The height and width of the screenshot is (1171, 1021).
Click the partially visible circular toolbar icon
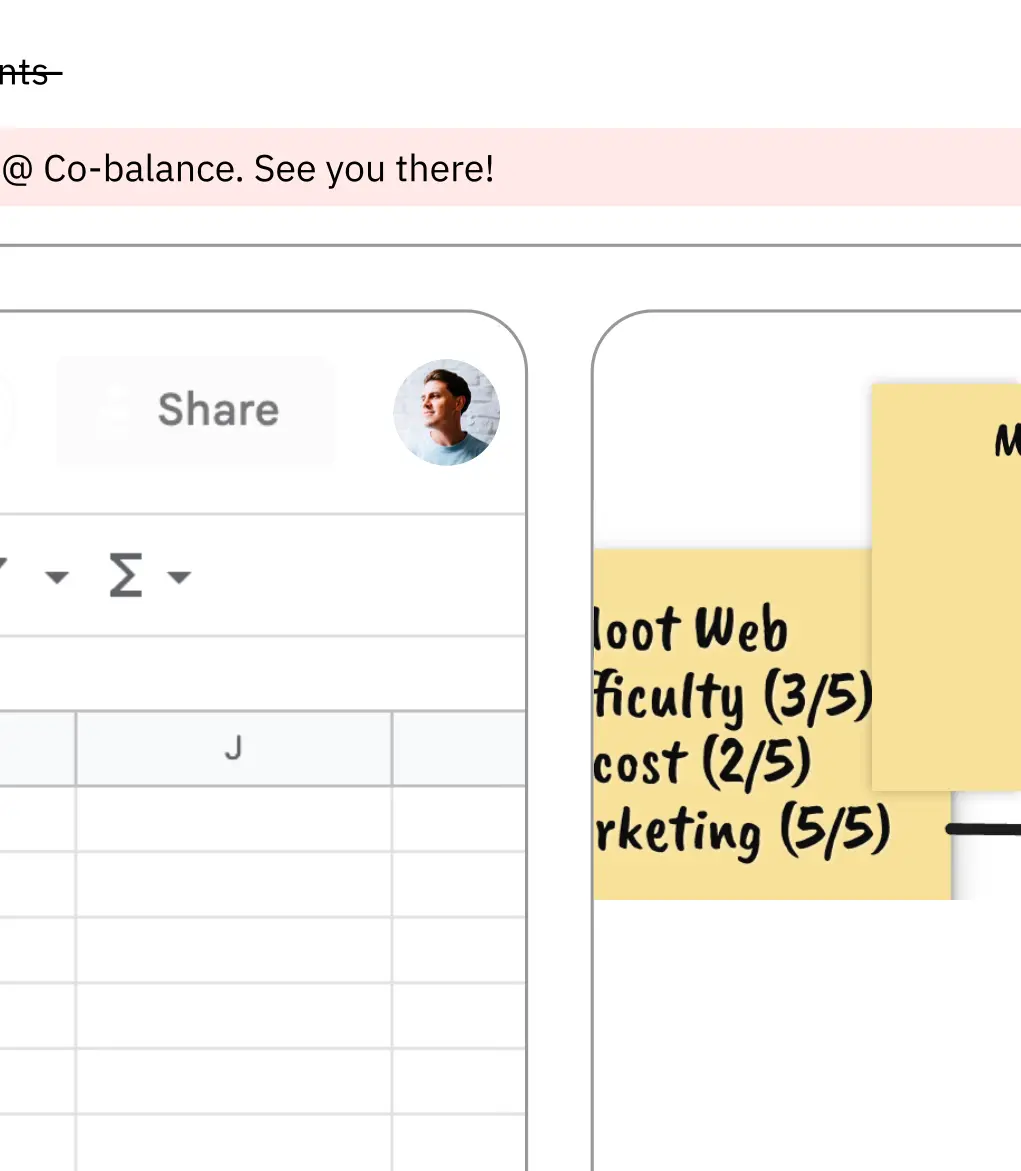(6, 409)
